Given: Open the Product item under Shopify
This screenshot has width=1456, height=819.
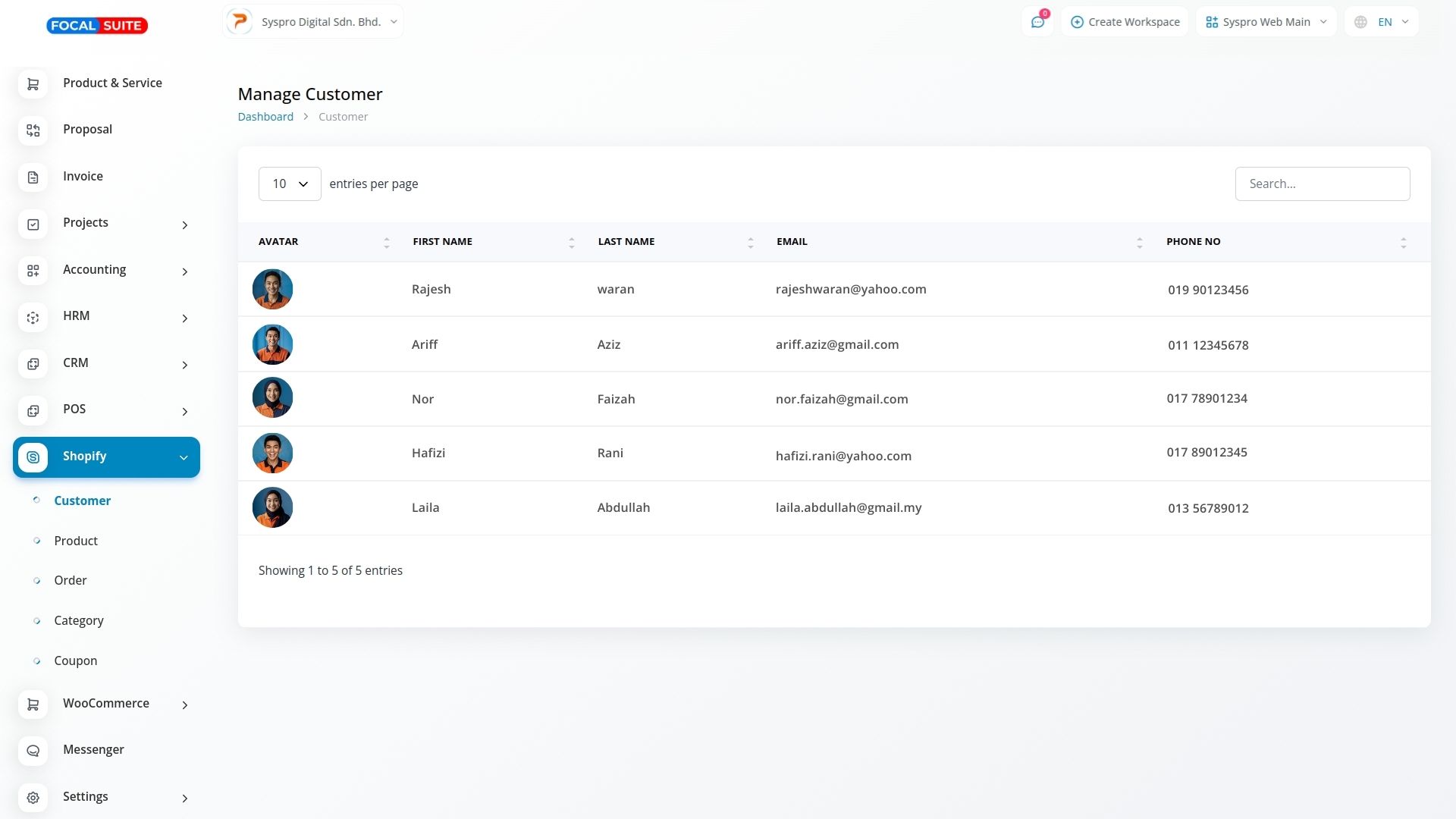Looking at the screenshot, I should tap(76, 541).
